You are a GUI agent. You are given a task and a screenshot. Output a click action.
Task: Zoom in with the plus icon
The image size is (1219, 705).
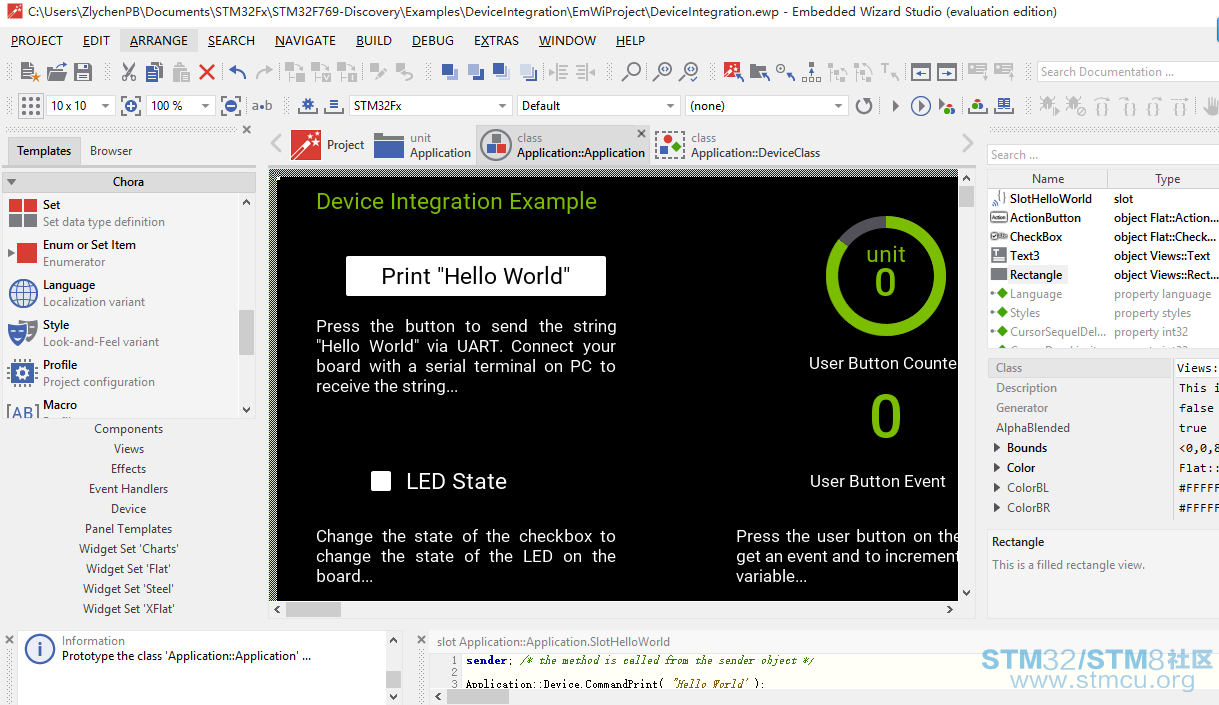point(131,106)
